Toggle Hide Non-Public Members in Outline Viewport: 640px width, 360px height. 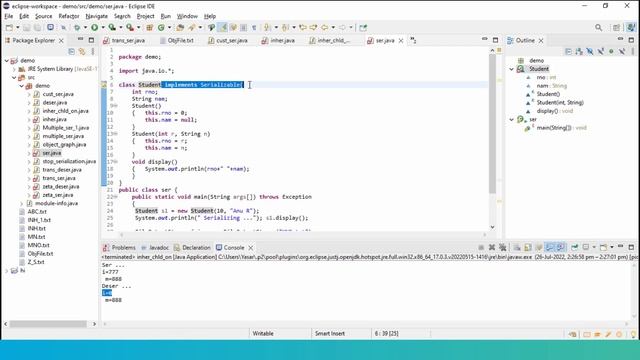[611, 51]
